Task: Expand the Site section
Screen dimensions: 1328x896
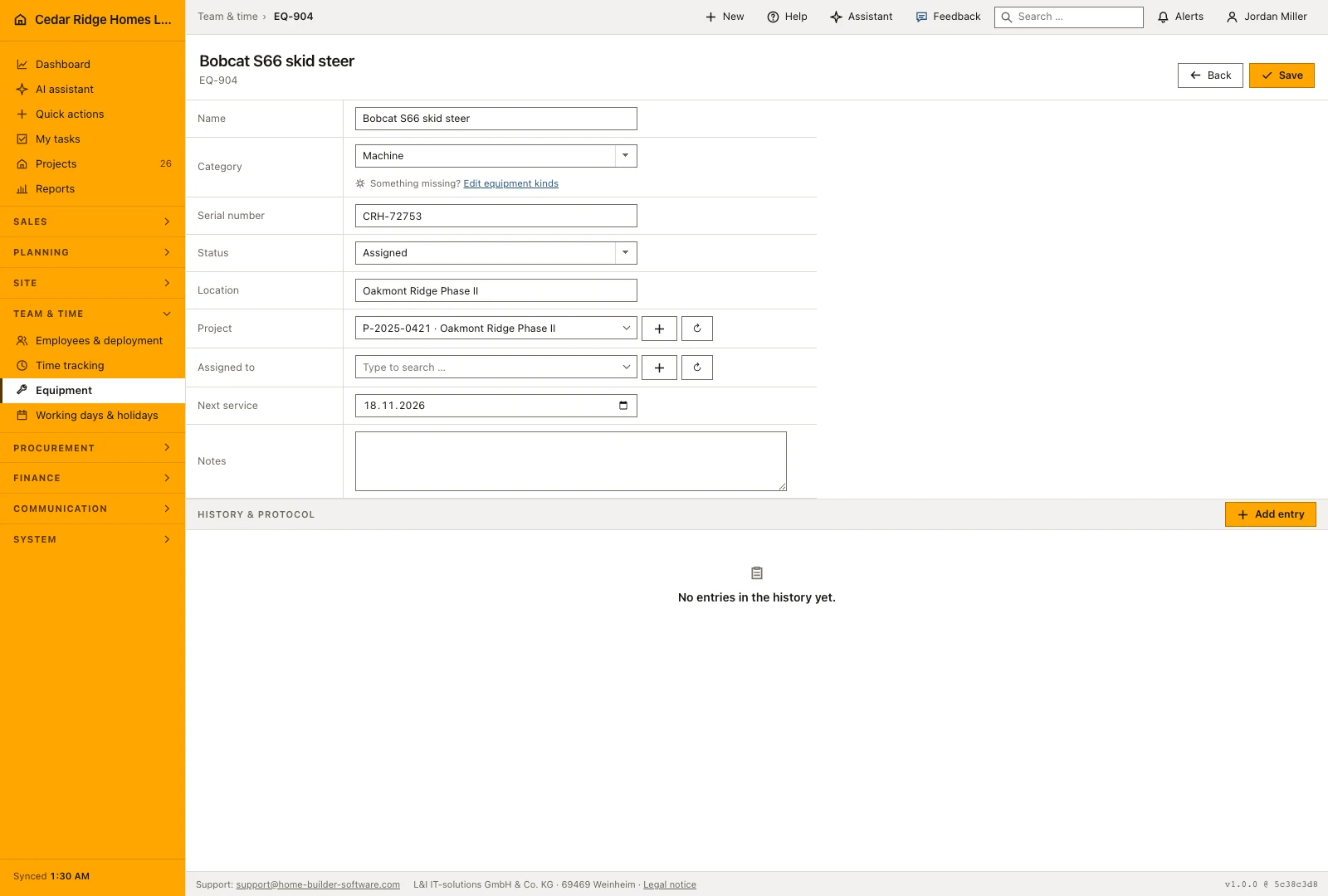Action: (x=93, y=283)
